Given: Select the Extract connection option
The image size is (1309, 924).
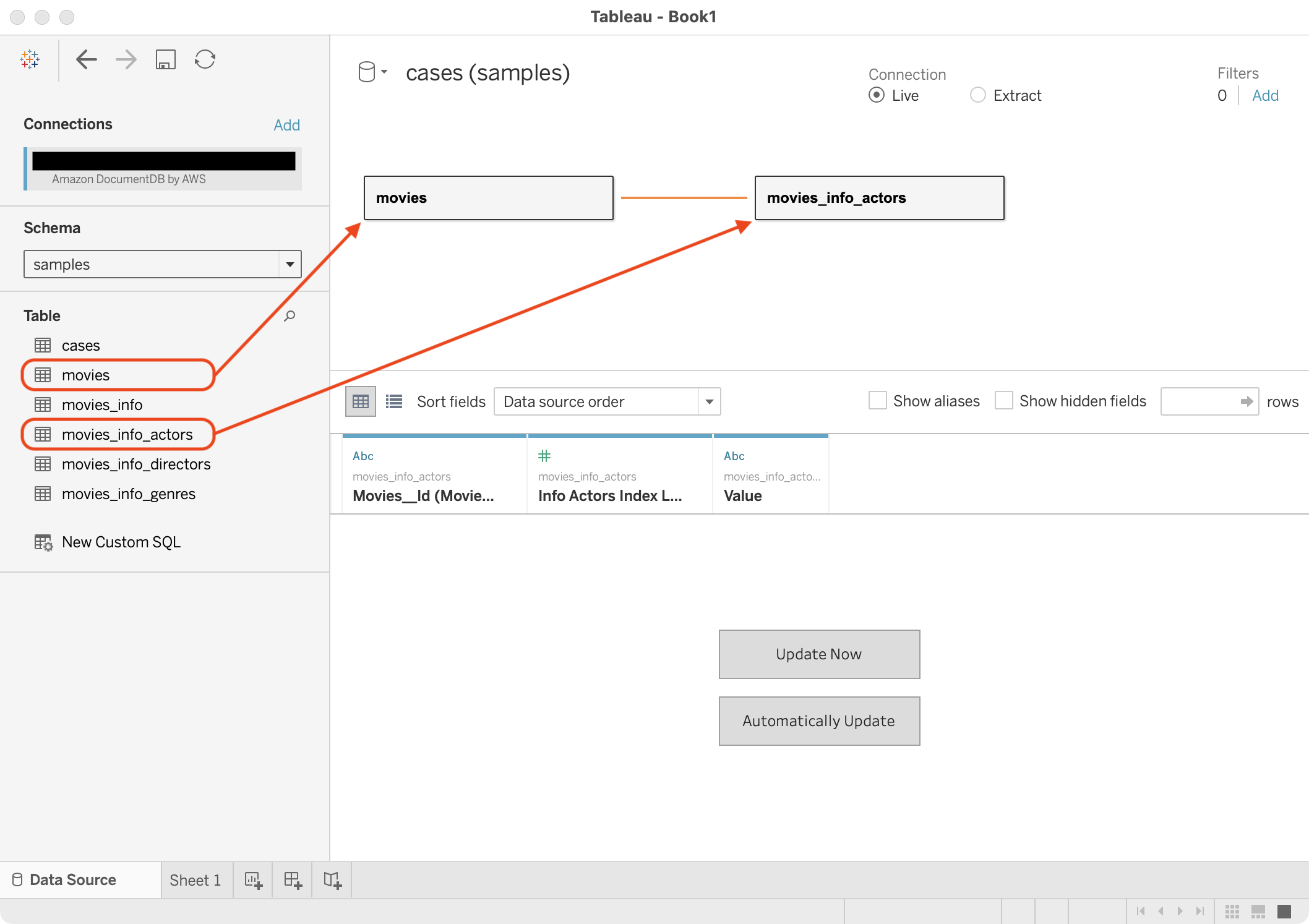Looking at the screenshot, I should pos(978,95).
